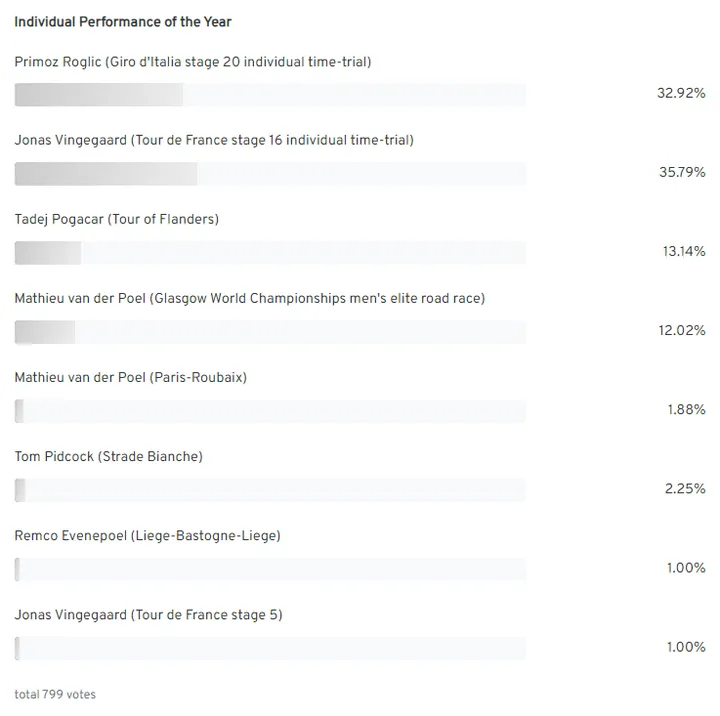This screenshot has width=720, height=716.
Task: Click the 12.02% result figure
Action: click(681, 330)
